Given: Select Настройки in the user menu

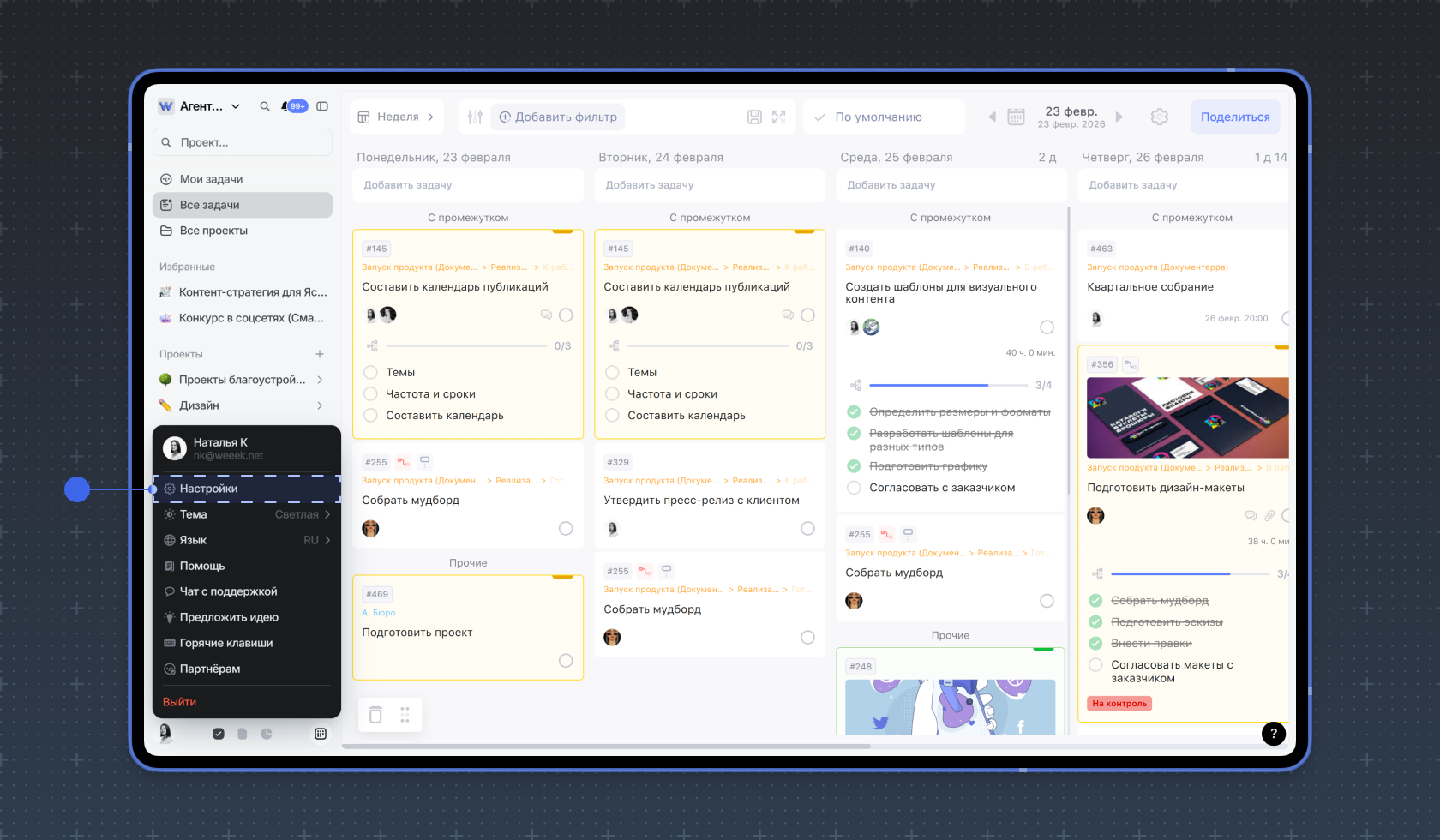Looking at the screenshot, I should 208,489.
